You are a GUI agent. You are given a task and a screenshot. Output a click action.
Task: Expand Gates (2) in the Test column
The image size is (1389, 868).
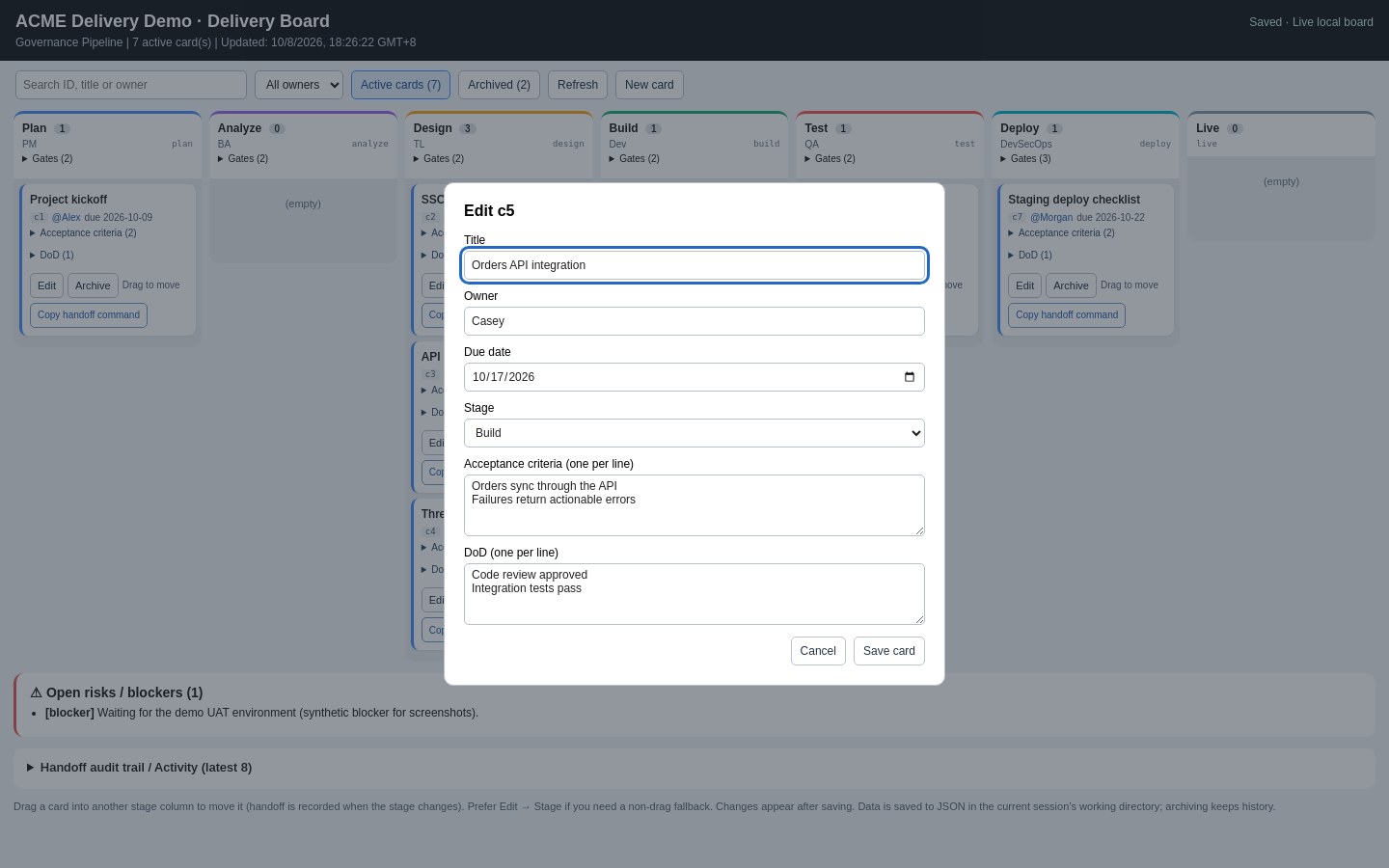(831, 158)
